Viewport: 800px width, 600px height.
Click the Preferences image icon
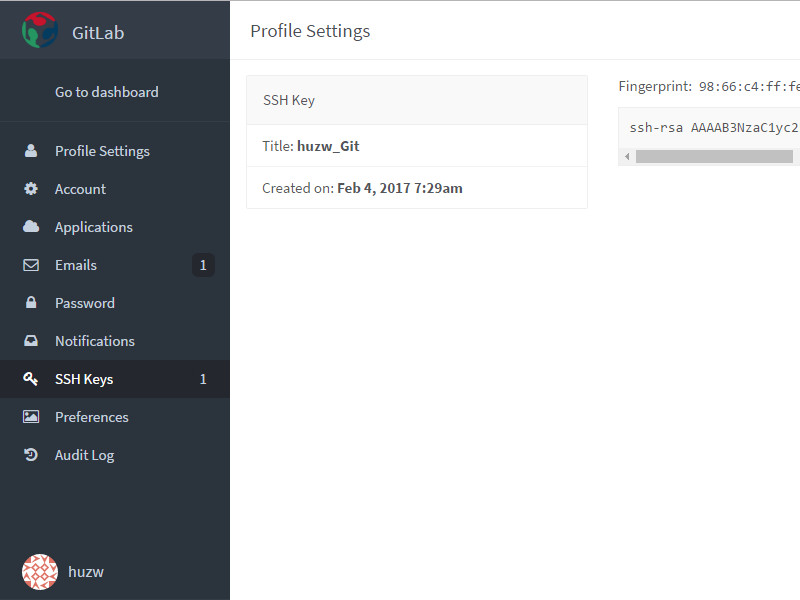point(31,417)
